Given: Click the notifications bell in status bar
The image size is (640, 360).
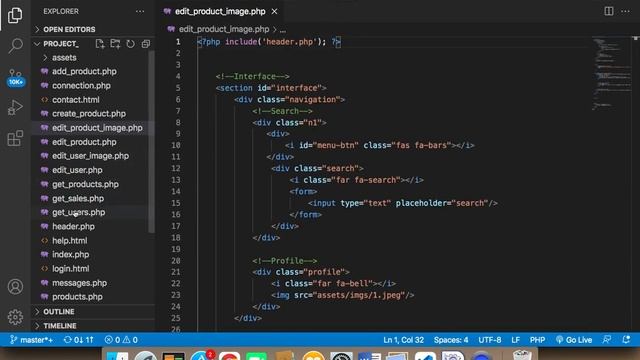Looking at the screenshot, I should click(x=626, y=340).
